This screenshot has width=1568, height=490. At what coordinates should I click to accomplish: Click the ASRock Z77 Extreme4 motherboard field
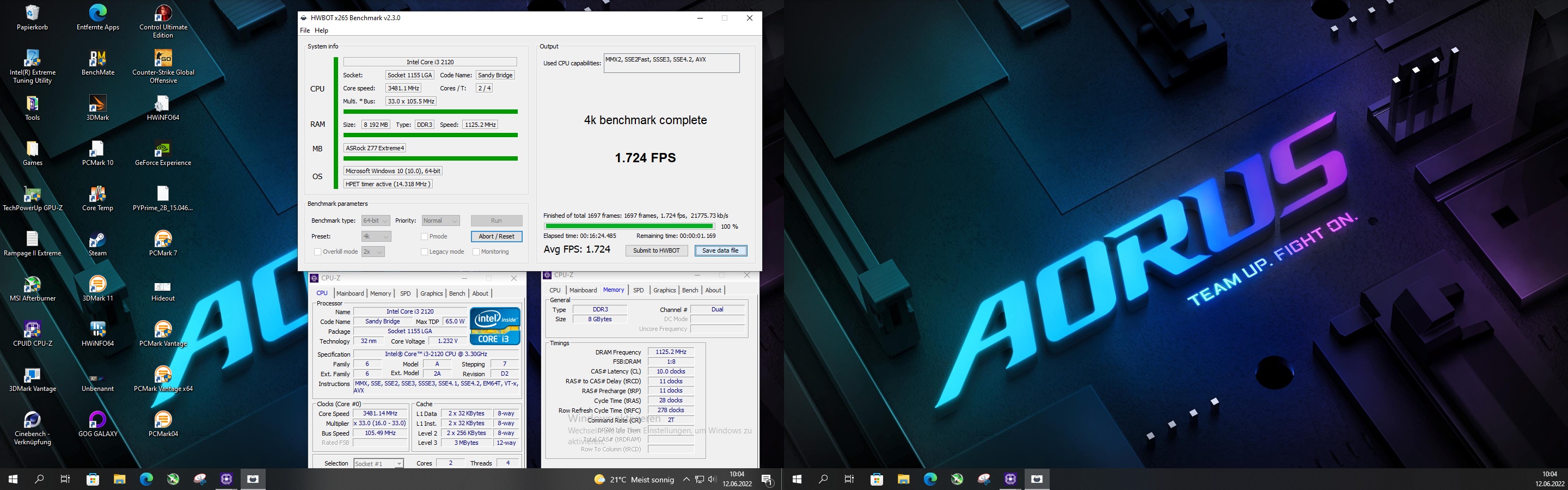[375, 148]
